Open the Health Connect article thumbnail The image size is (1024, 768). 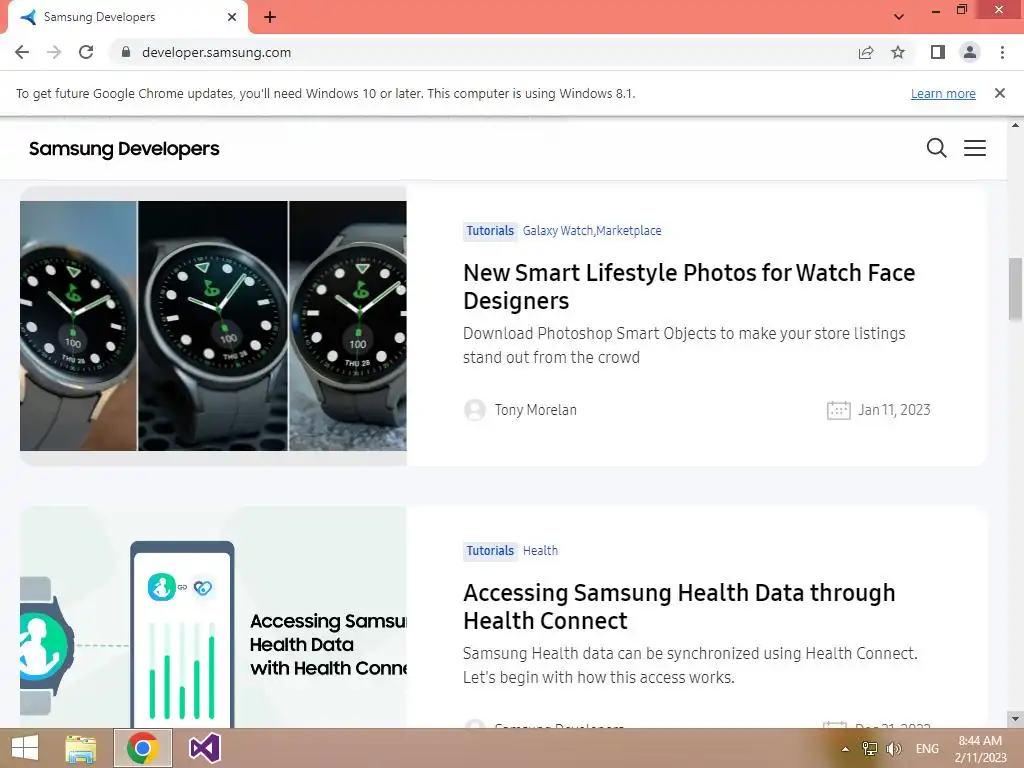click(213, 617)
